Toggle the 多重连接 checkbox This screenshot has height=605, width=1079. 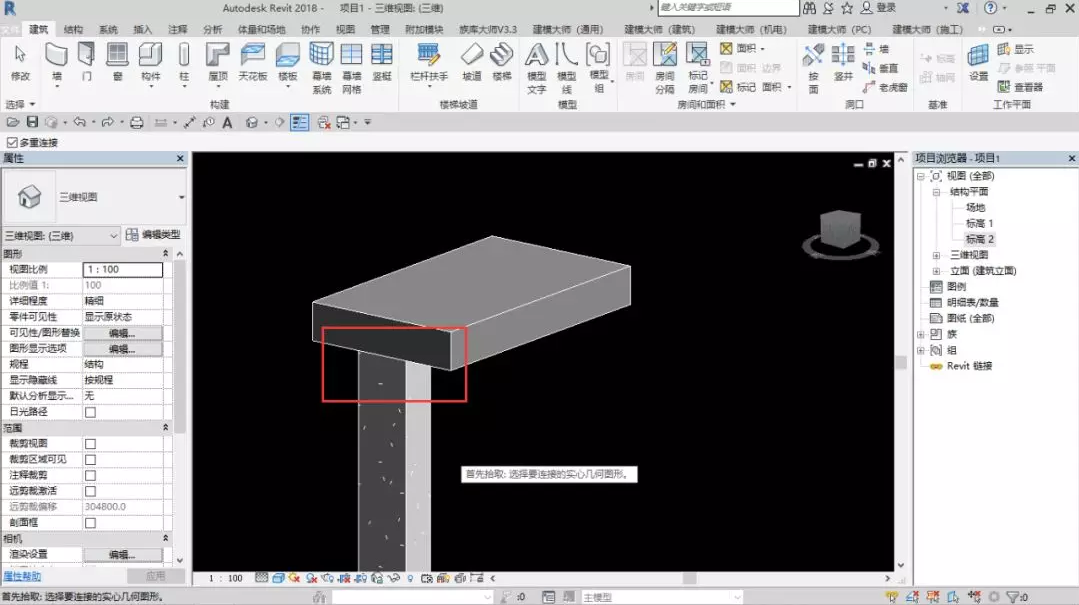(x=12, y=143)
